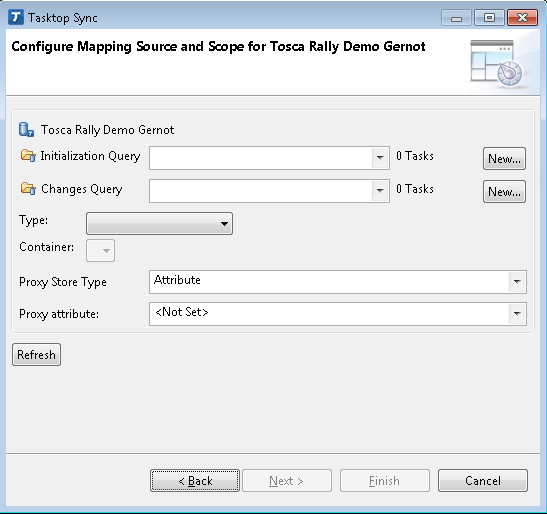Open the Changes Query dropdown arrow
This screenshot has width=547, height=514.
click(x=380, y=191)
